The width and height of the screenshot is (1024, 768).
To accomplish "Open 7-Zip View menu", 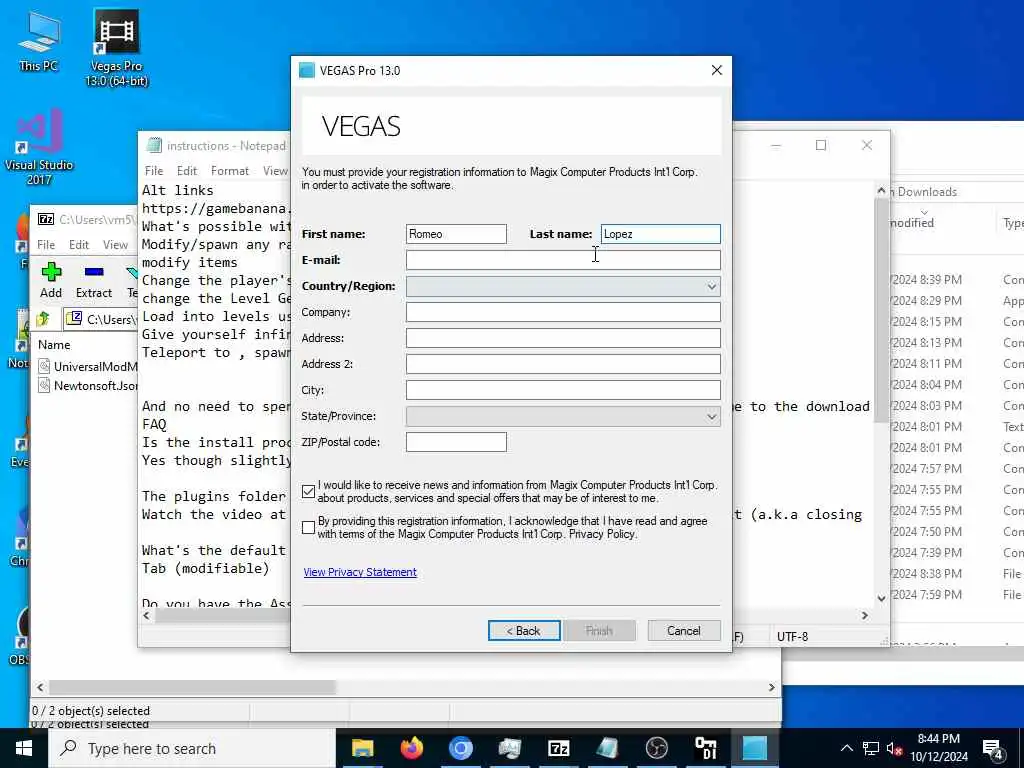I will 115,244.
